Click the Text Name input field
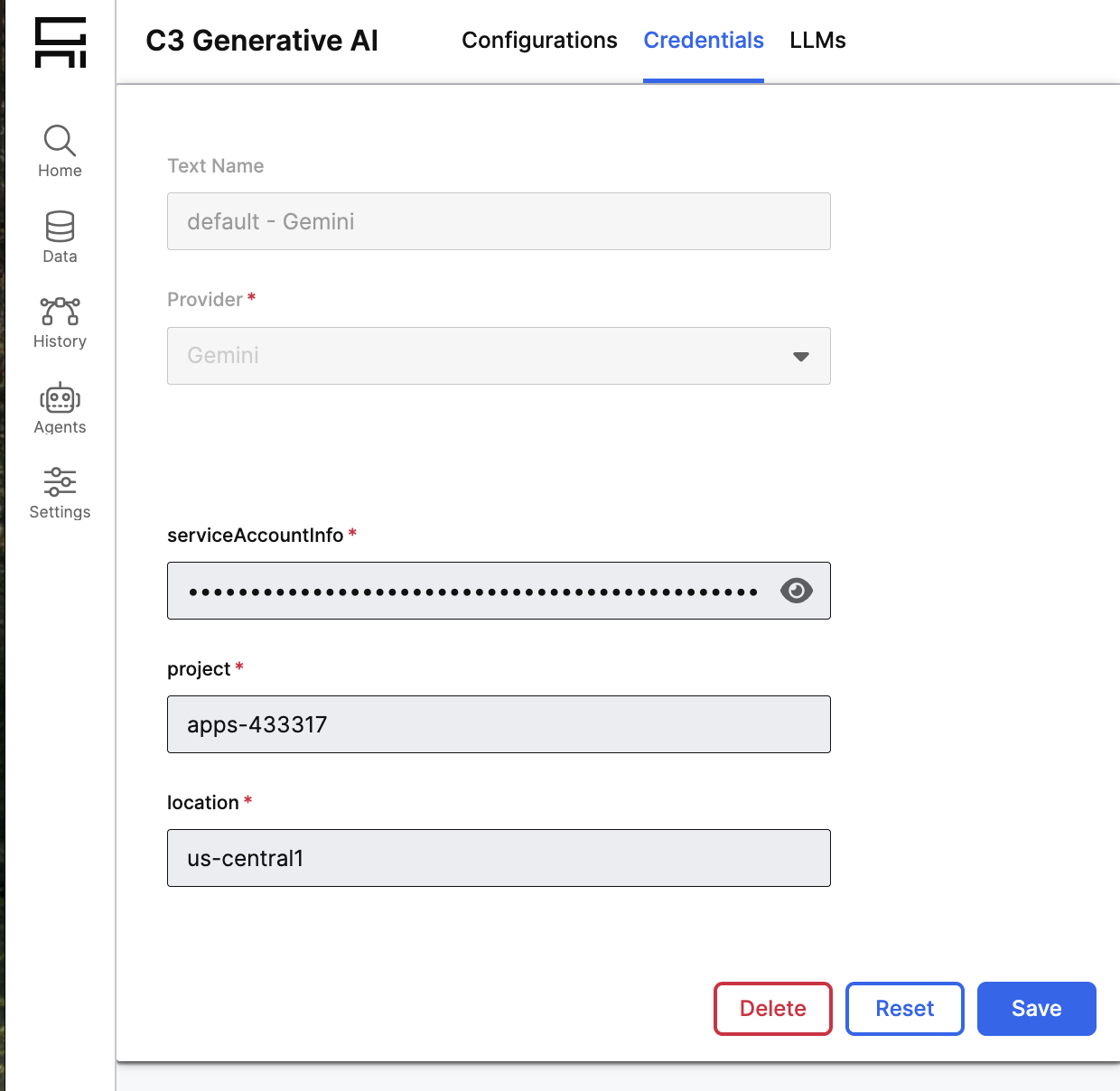Screen dimensions: 1120x1091 (x=498, y=221)
